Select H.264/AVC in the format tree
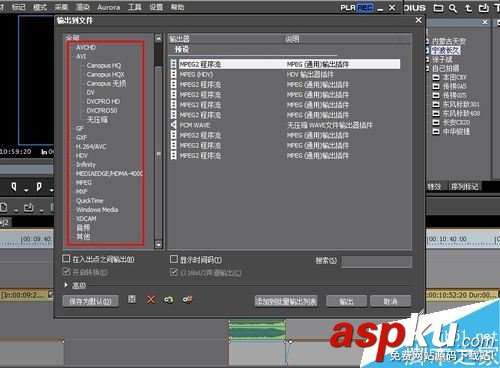This screenshot has width=500, height=368. (x=91, y=146)
